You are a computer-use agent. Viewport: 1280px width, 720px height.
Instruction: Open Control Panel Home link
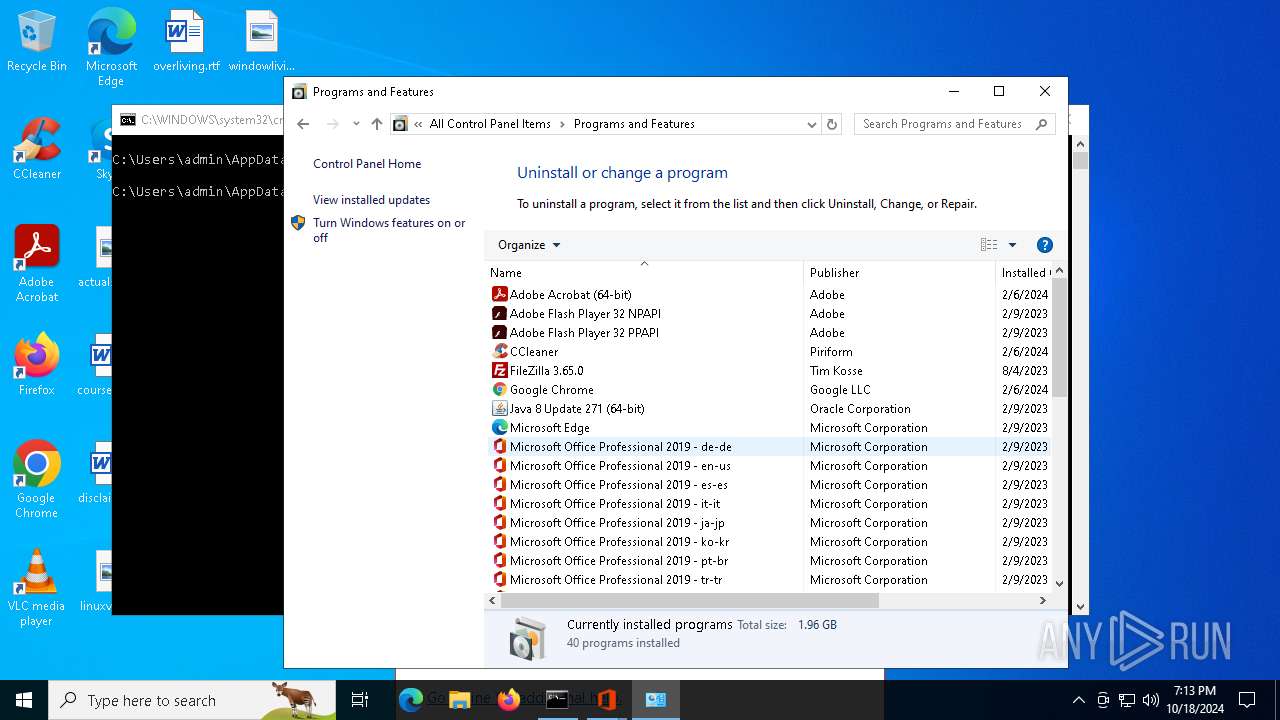367,164
